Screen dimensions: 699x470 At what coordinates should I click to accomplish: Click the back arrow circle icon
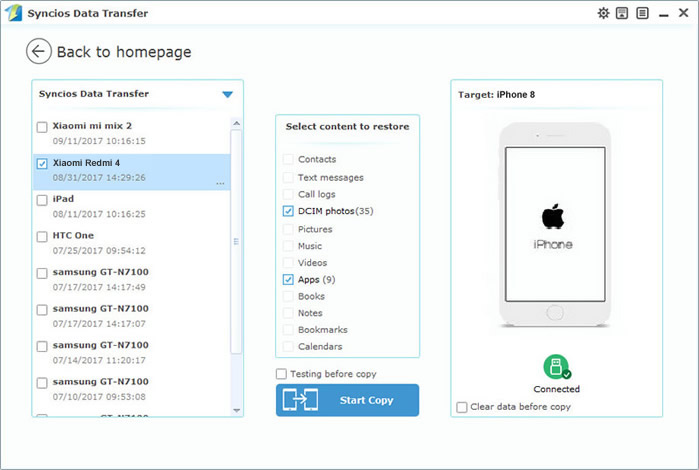coord(38,51)
